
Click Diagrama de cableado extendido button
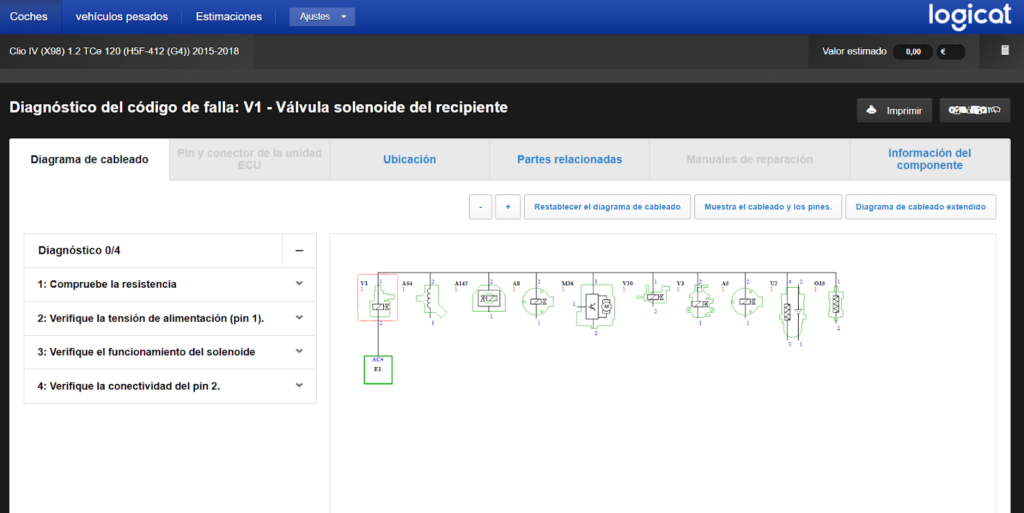coord(921,207)
